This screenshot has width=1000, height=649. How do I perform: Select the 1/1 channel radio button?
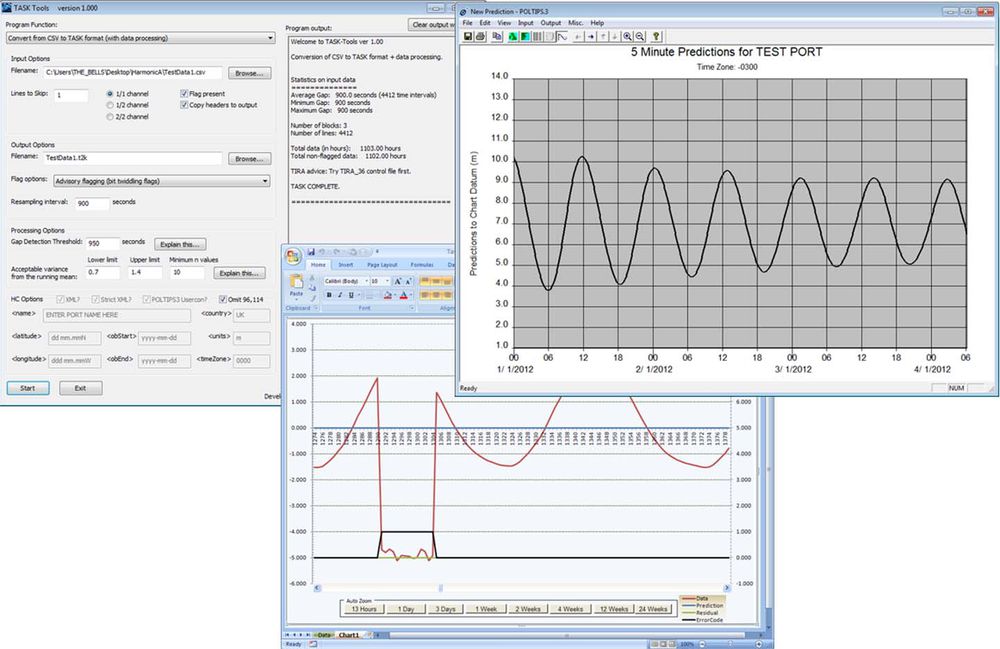point(110,94)
